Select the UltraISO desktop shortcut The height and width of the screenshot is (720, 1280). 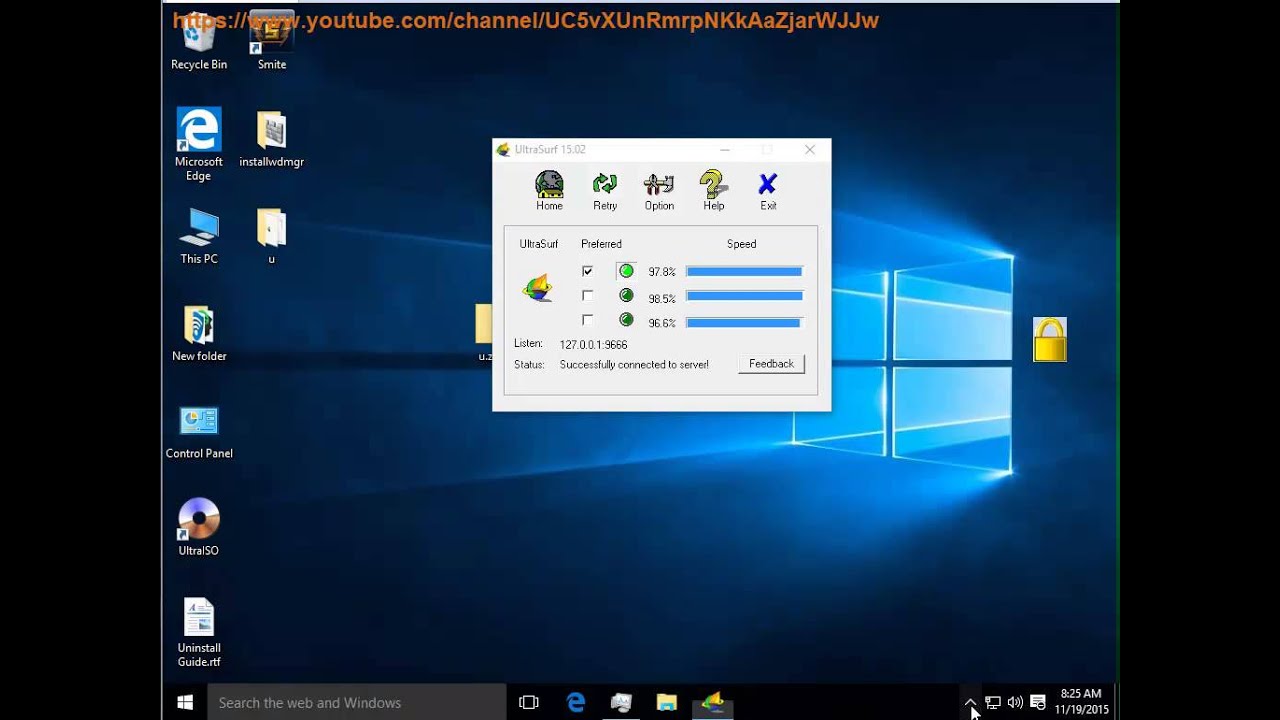click(x=198, y=527)
